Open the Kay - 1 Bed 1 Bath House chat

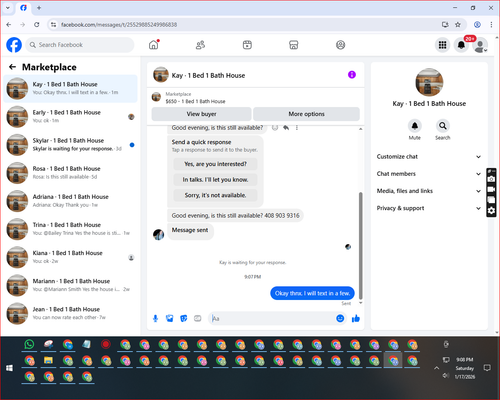[x=70, y=89]
